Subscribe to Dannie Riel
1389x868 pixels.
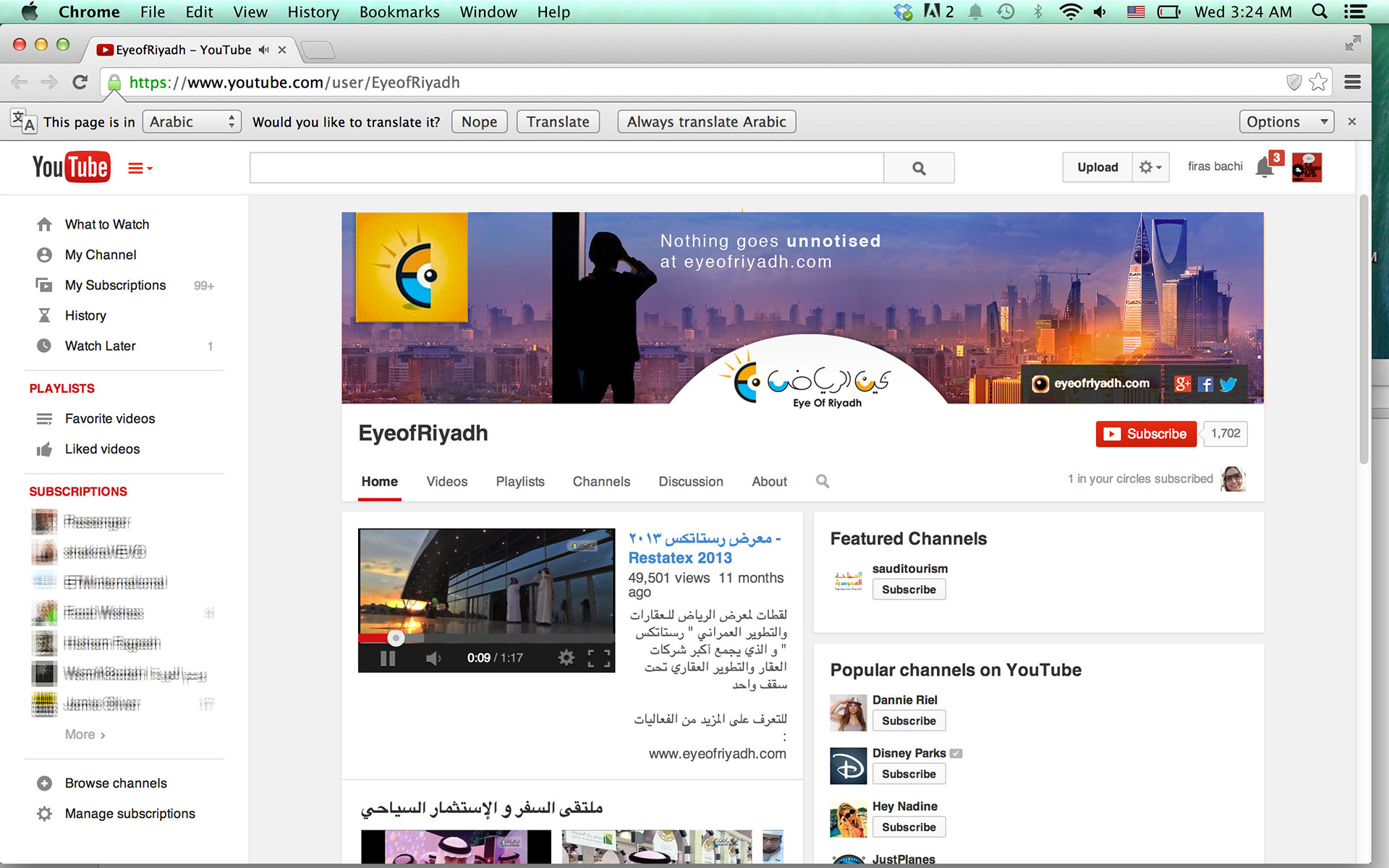(909, 721)
